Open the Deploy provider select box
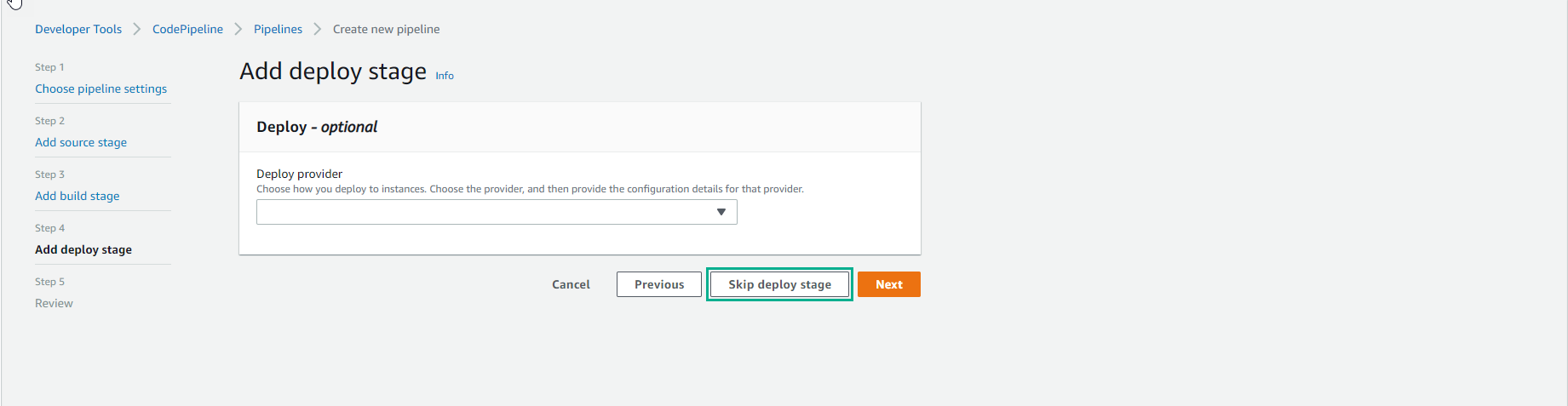This screenshot has height=406, width=1568. pos(496,212)
